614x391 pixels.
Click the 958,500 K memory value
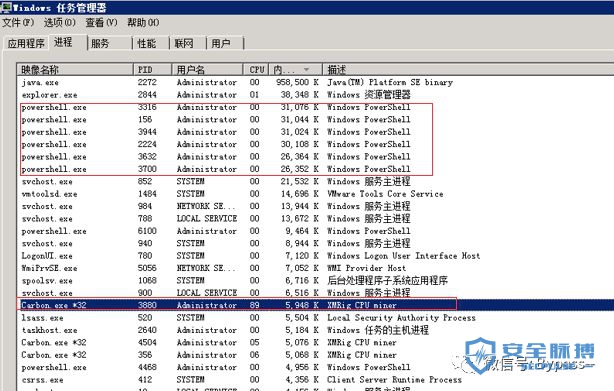click(297, 82)
